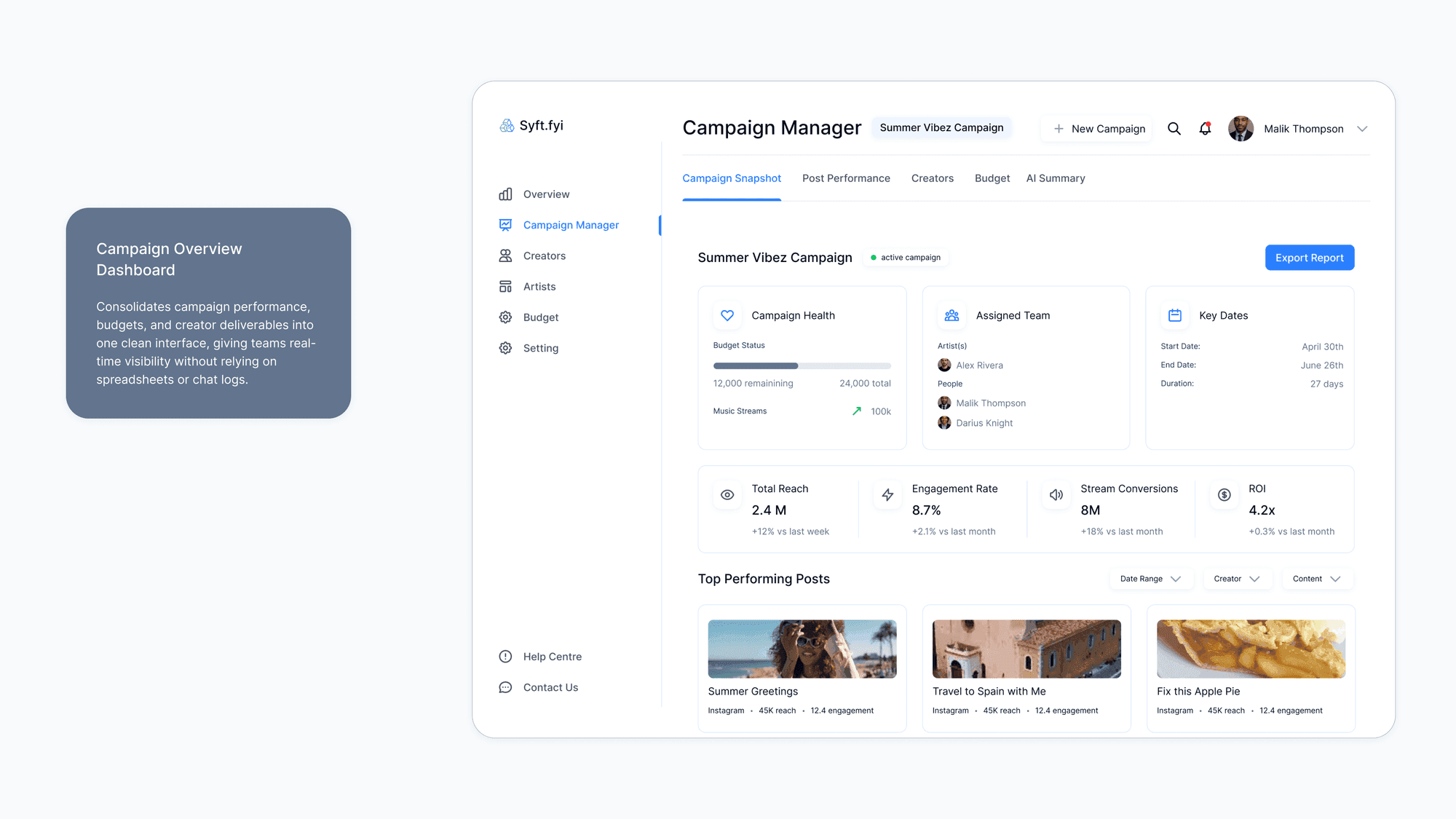Click the '12,000 remainining' budget text
Screen dimensions: 1456x819
point(753,384)
